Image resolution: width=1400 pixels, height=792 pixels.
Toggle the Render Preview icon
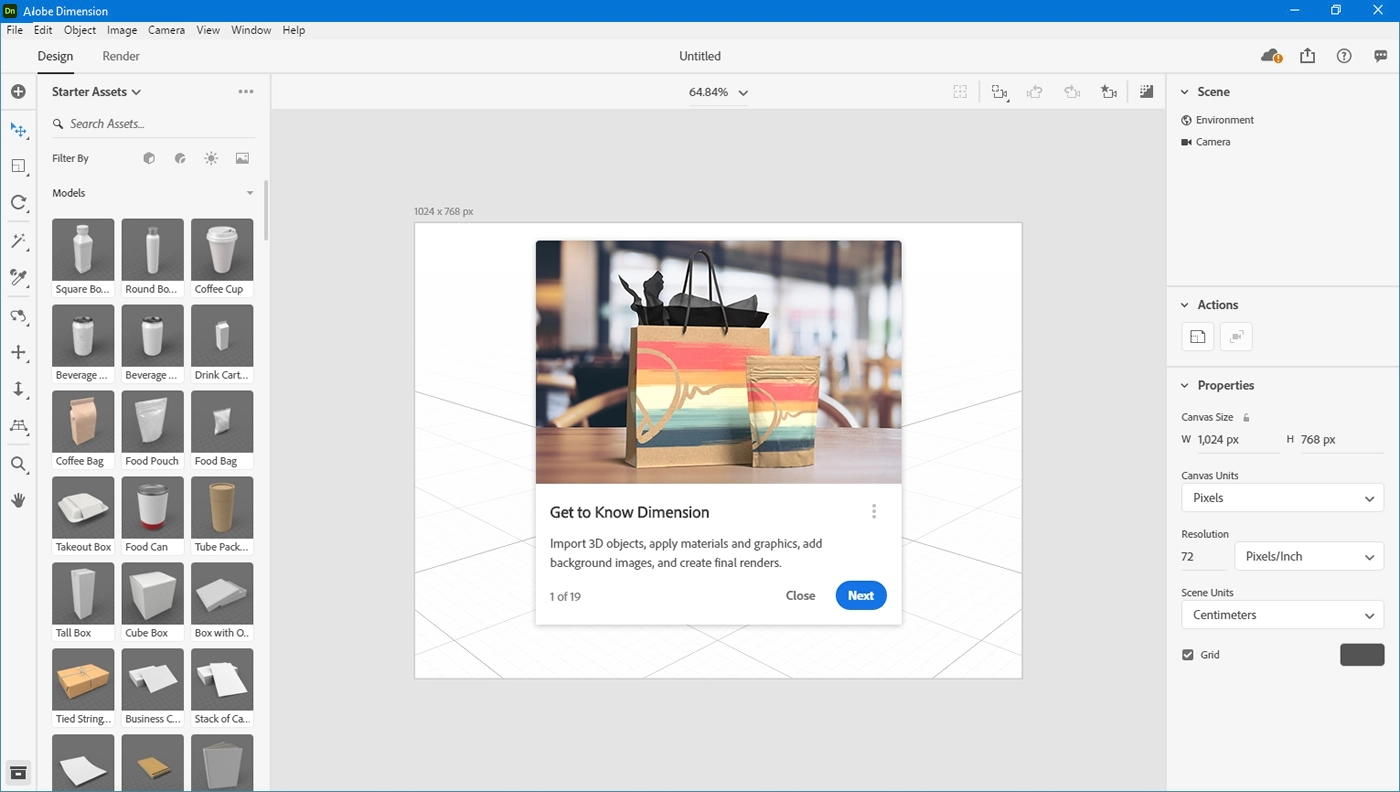click(x=1146, y=92)
